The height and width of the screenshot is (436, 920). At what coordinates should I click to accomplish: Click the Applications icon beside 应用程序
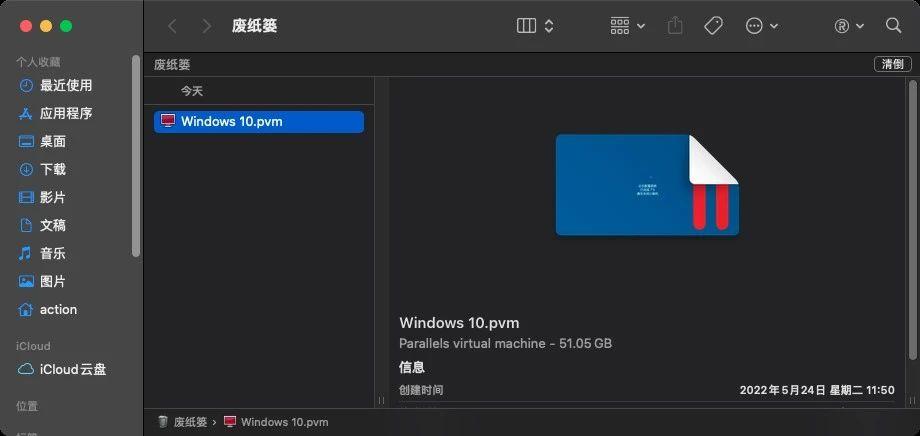26,113
